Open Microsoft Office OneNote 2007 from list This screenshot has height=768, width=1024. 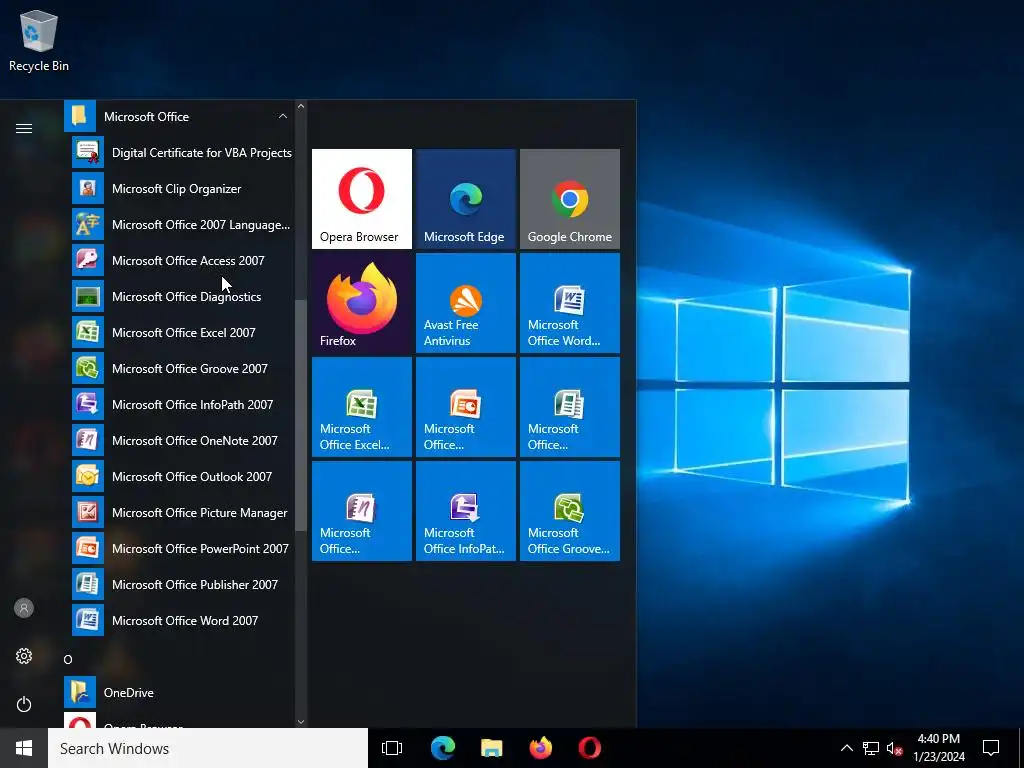click(182, 441)
